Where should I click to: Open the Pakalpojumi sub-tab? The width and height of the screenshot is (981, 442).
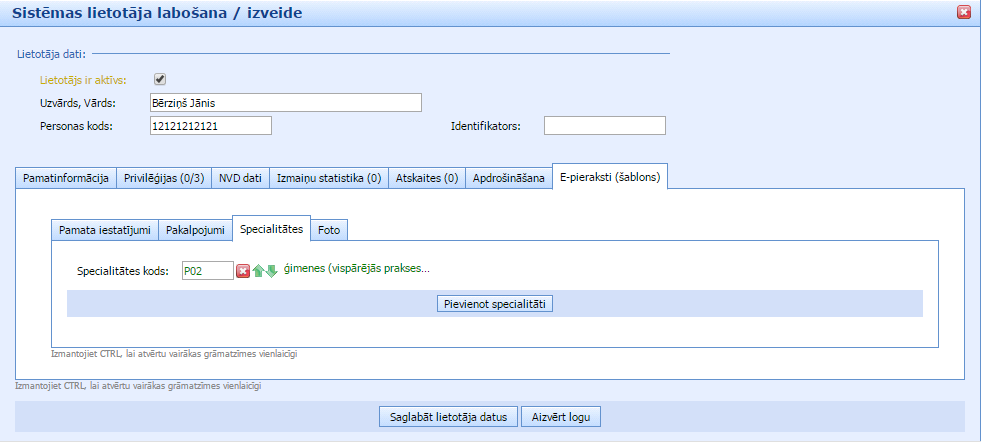[x=195, y=230]
